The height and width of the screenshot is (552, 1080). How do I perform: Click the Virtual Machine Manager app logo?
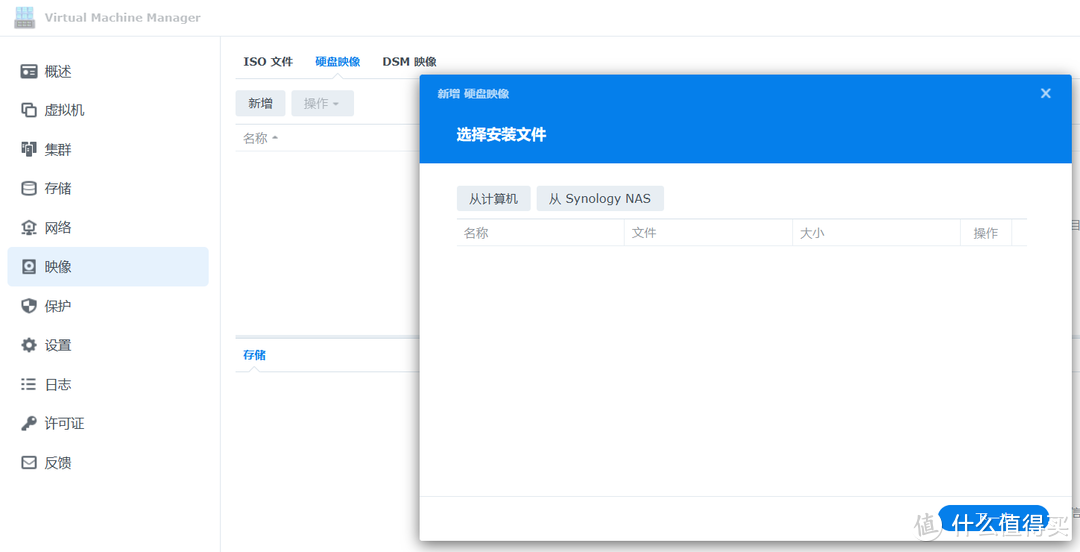click(24, 17)
